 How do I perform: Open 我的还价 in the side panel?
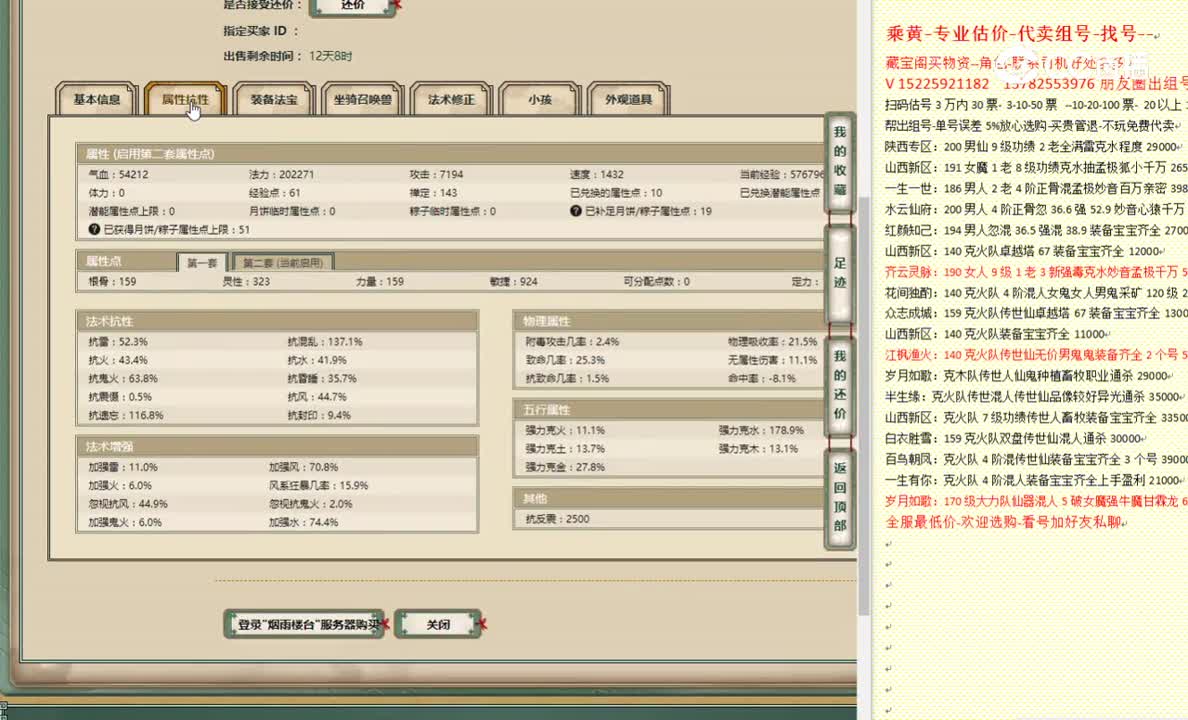point(839,385)
